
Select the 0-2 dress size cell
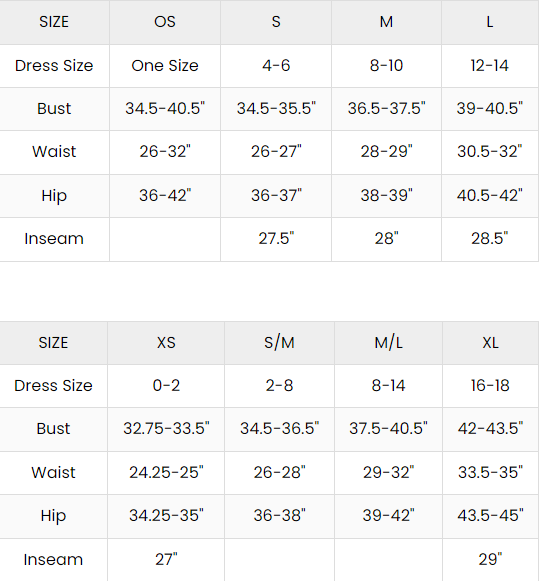click(x=166, y=386)
